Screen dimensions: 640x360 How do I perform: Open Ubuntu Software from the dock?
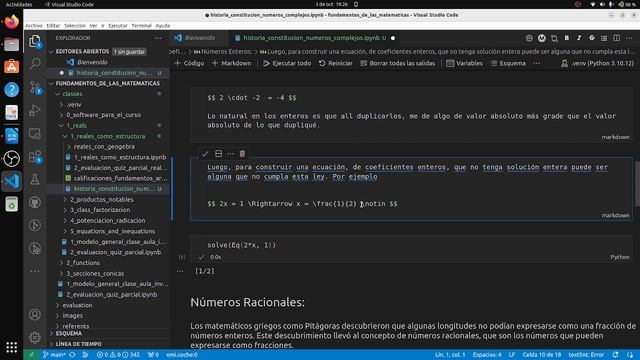[x=11, y=67]
